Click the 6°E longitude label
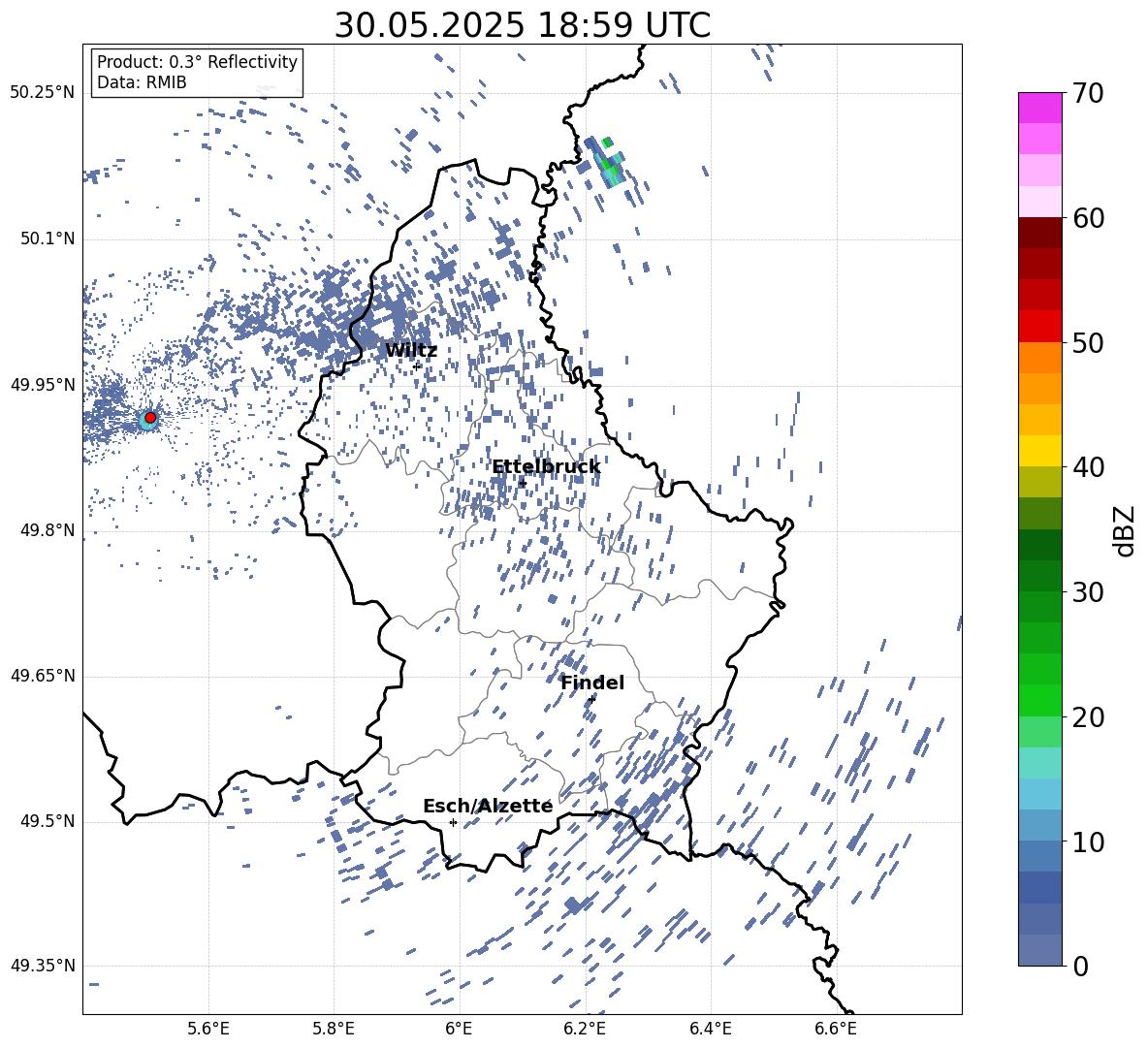Image resolution: width=1148 pixels, height=1048 pixels. click(x=459, y=1029)
